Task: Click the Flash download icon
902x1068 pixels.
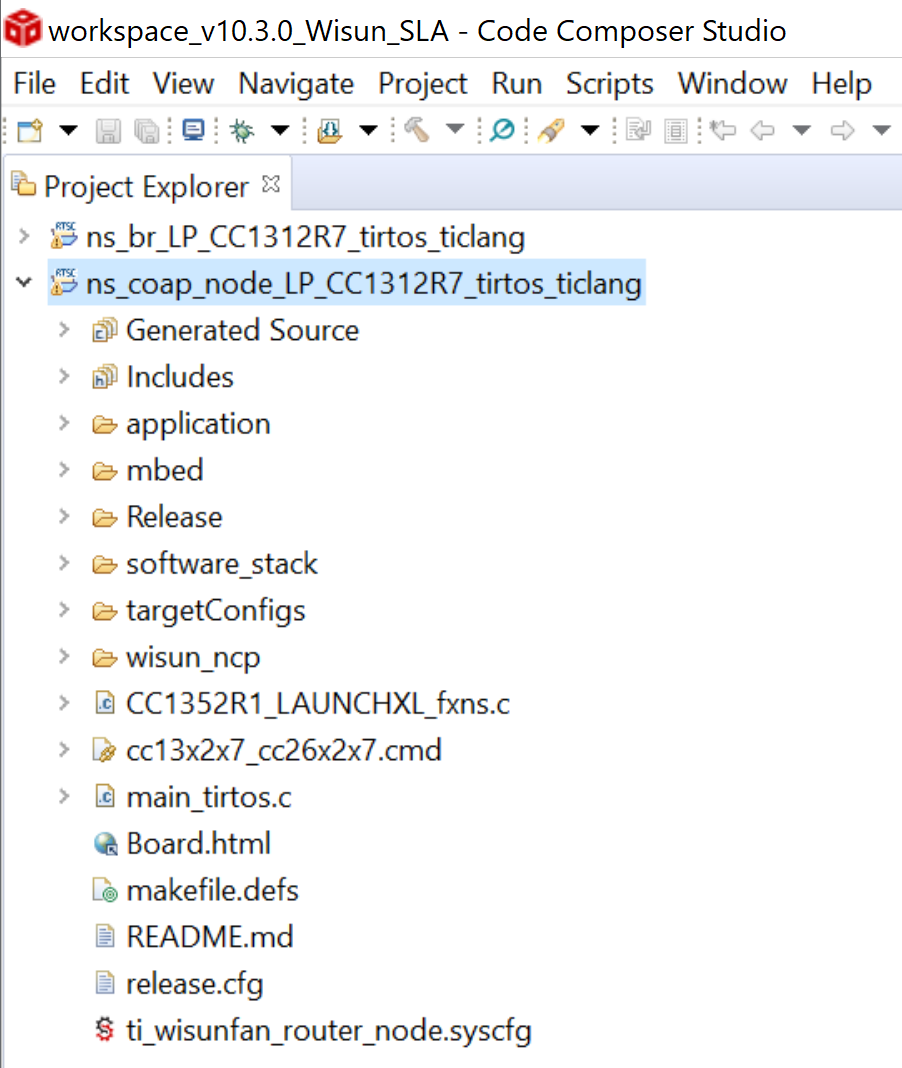Action: (329, 130)
